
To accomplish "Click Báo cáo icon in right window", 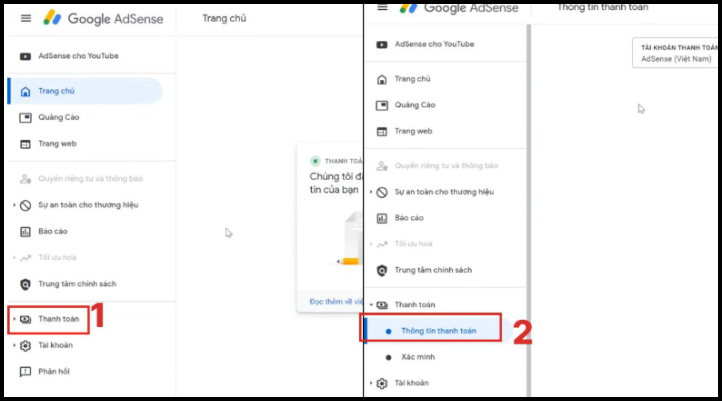I will 382,218.
